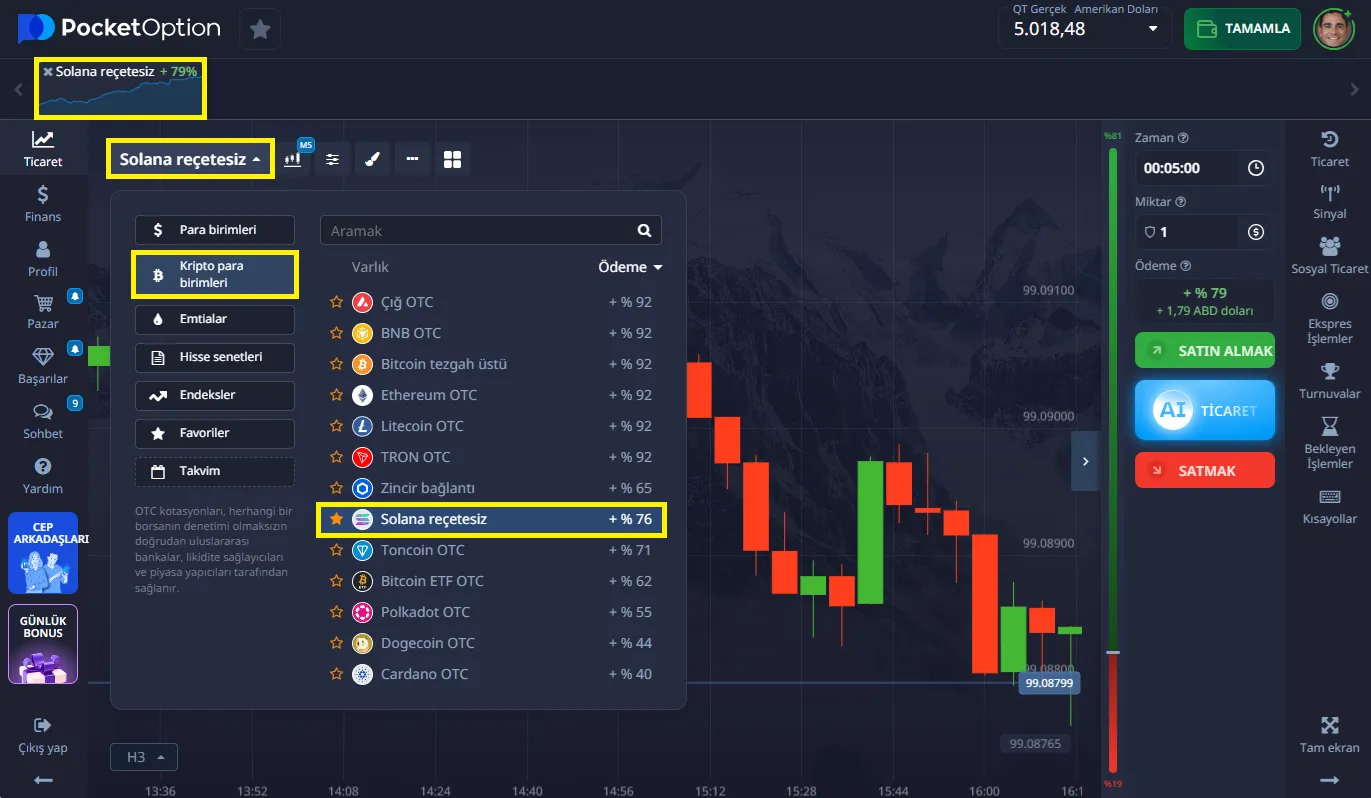Open the GÜNLÜK BONUS banner
The image size is (1371, 798).
pyautogui.click(x=43, y=644)
